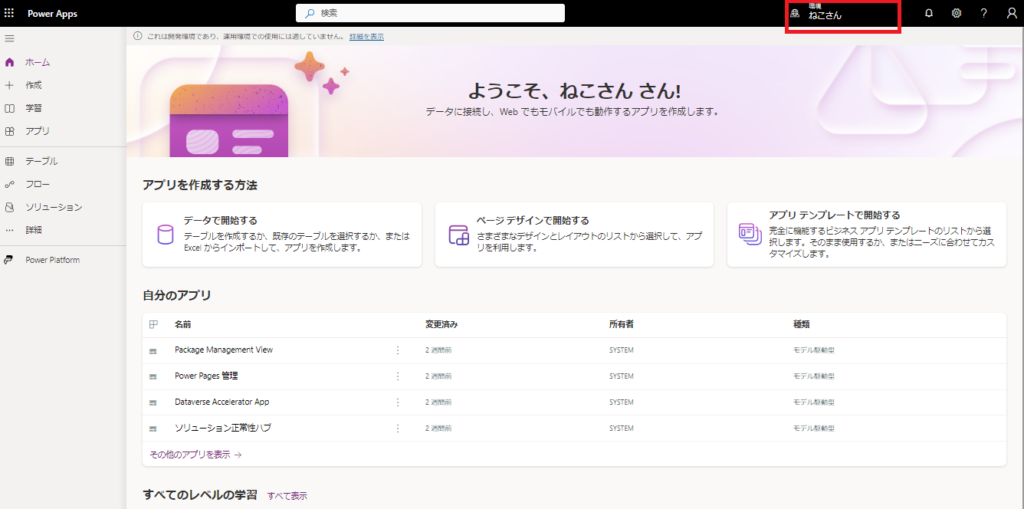Click the flow icon for フロー

(x=9, y=184)
